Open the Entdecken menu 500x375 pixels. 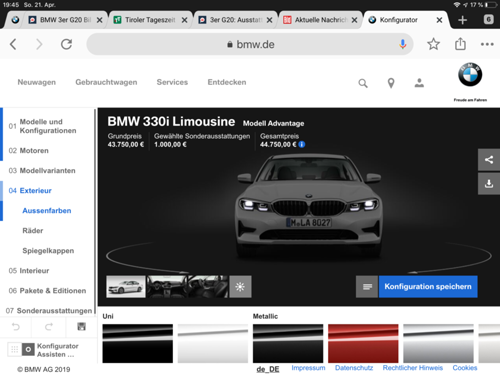(227, 82)
